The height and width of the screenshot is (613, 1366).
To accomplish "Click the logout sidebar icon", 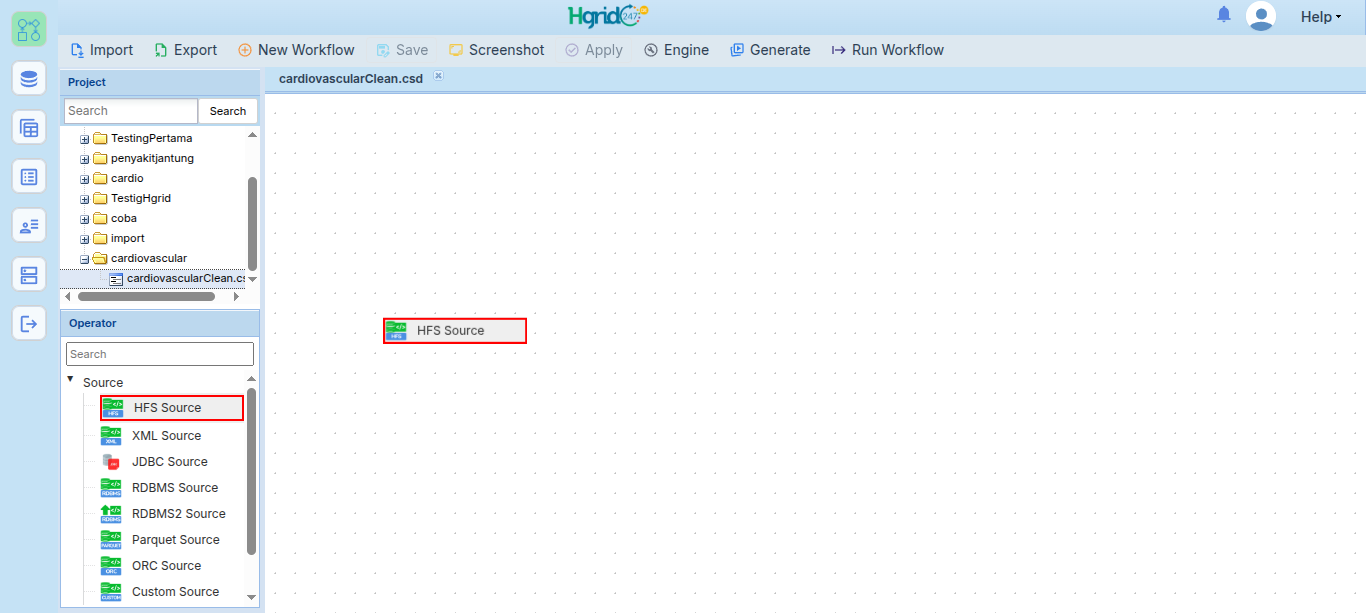I will 29,323.
